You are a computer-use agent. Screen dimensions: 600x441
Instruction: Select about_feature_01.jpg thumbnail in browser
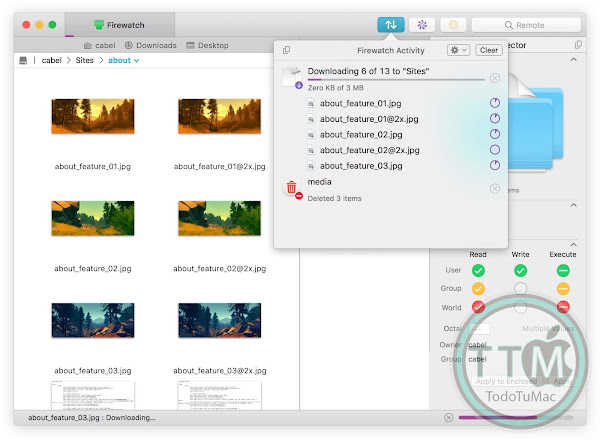click(x=93, y=116)
